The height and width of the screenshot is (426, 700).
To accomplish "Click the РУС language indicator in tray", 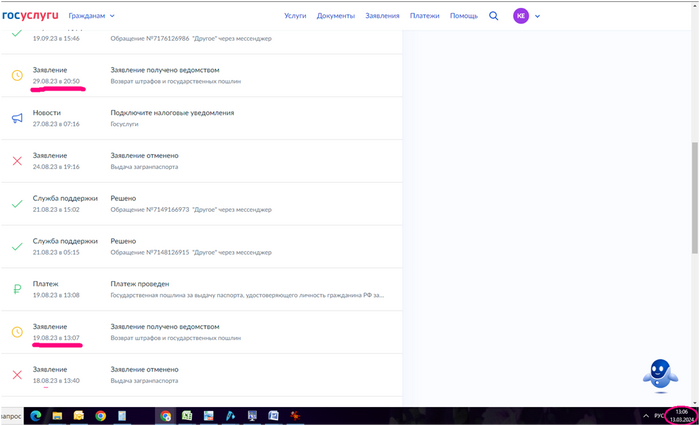I will 659,416.
